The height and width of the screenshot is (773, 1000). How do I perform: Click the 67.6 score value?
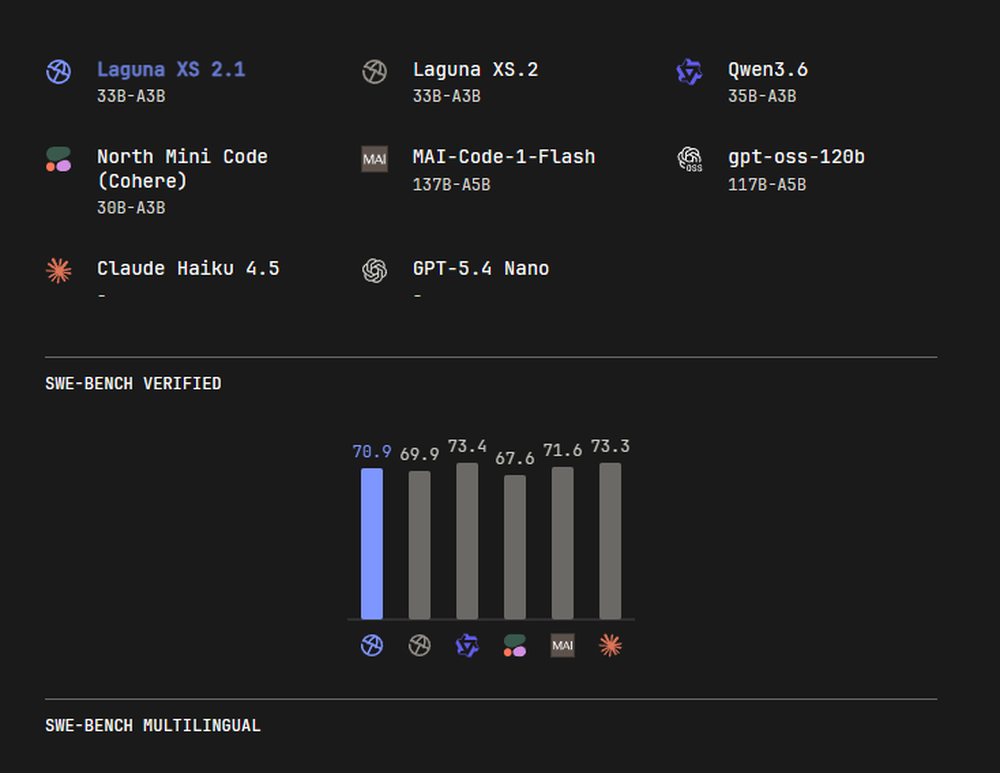[515, 458]
